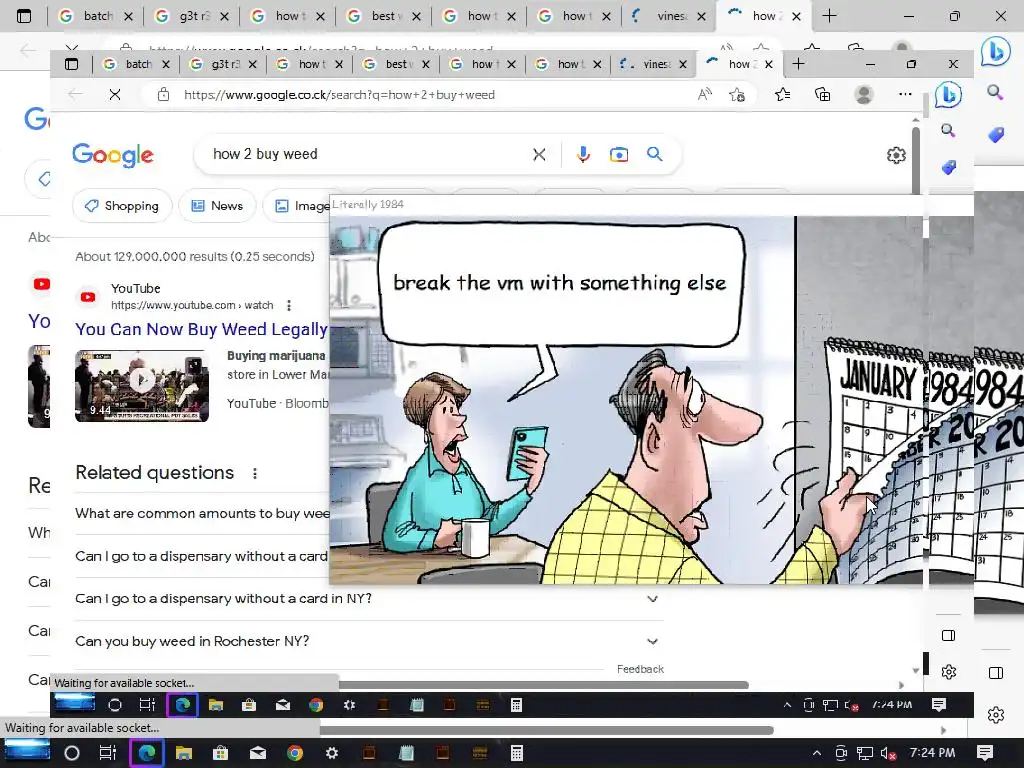Open shopping tag icon in outer sidebar

tap(995, 135)
